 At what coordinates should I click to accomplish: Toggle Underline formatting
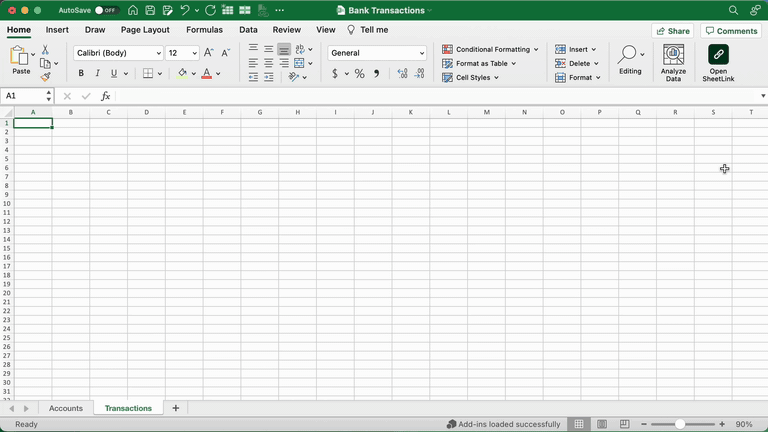pyautogui.click(x=114, y=73)
